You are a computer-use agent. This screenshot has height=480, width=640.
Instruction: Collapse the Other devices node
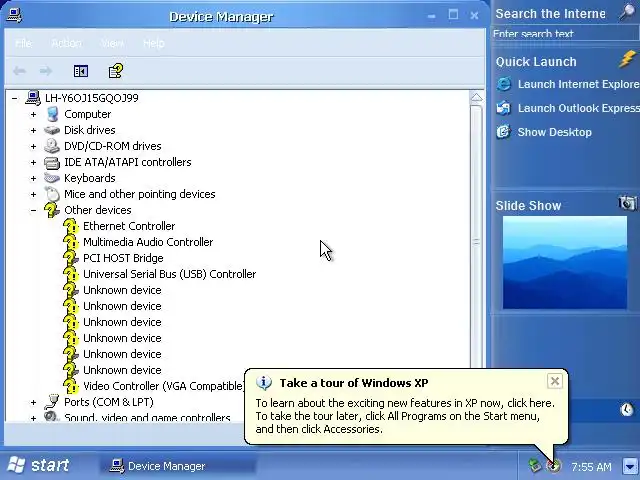pos(33,210)
